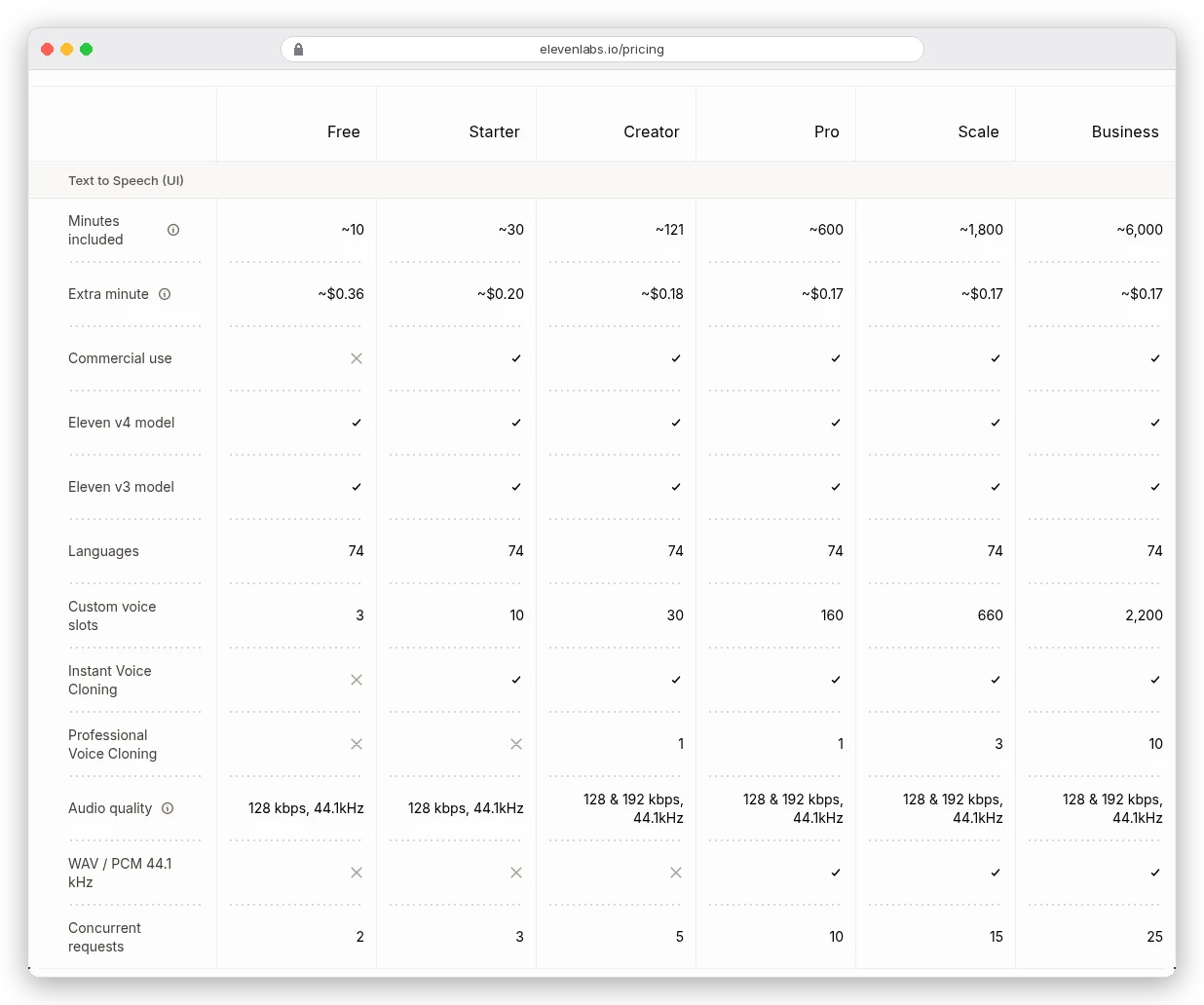
Task: Click the ~$0.20 extra minute price for Starter
Action: tap(501, 294)
